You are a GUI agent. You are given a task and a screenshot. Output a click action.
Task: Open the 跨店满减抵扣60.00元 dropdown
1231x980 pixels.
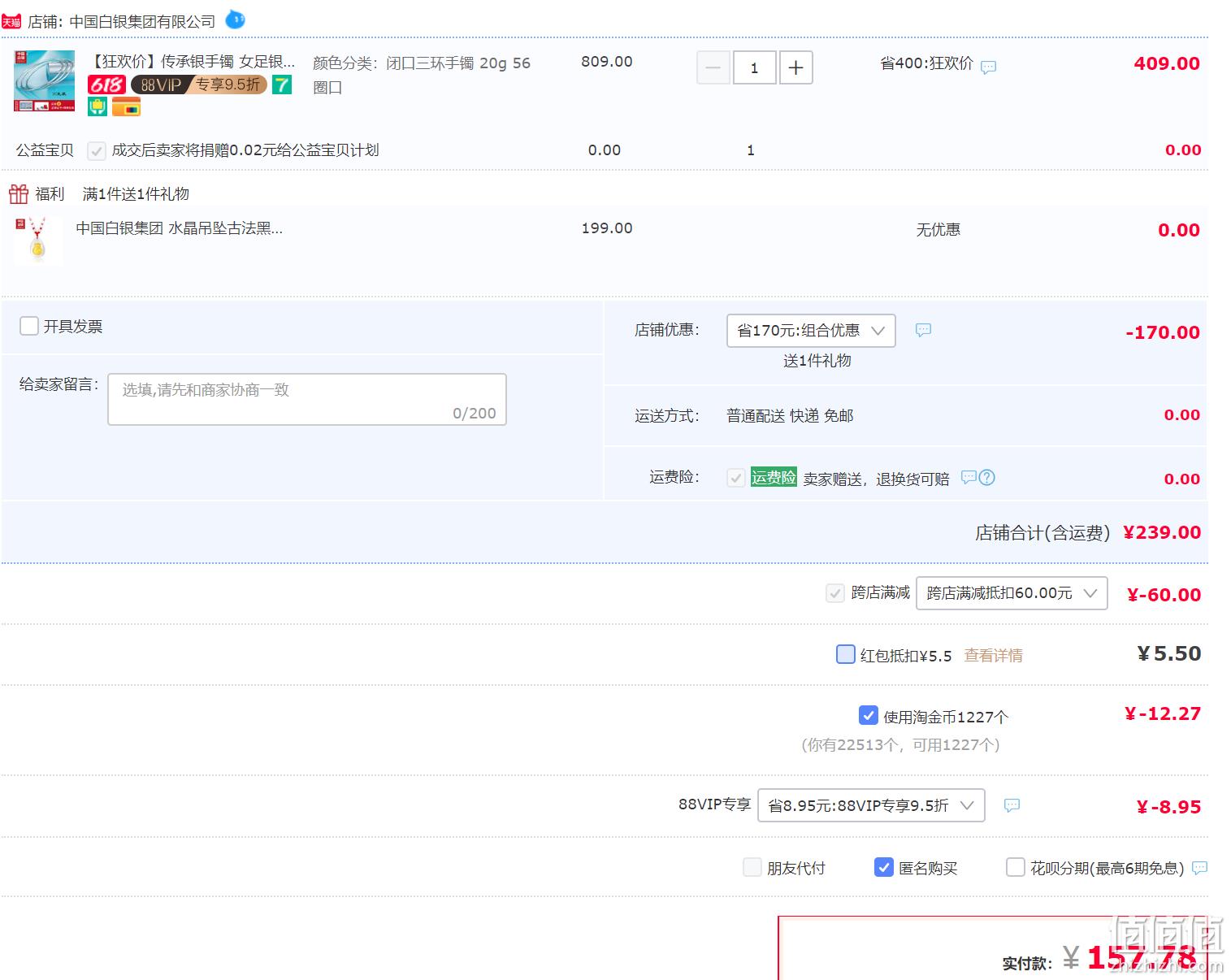pyautogui.click(x=1012, y=593)
